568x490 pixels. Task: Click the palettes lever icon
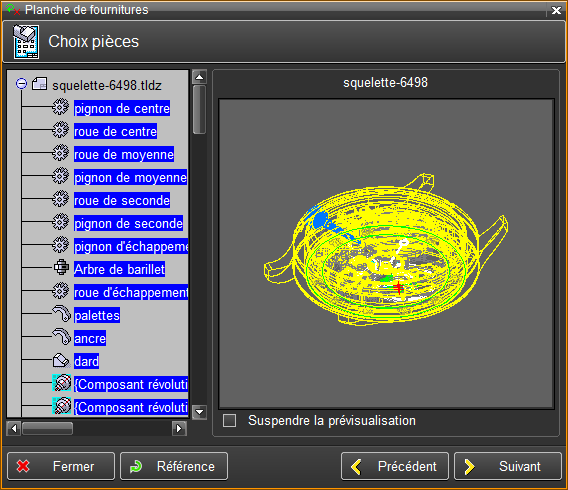[61, 314]
